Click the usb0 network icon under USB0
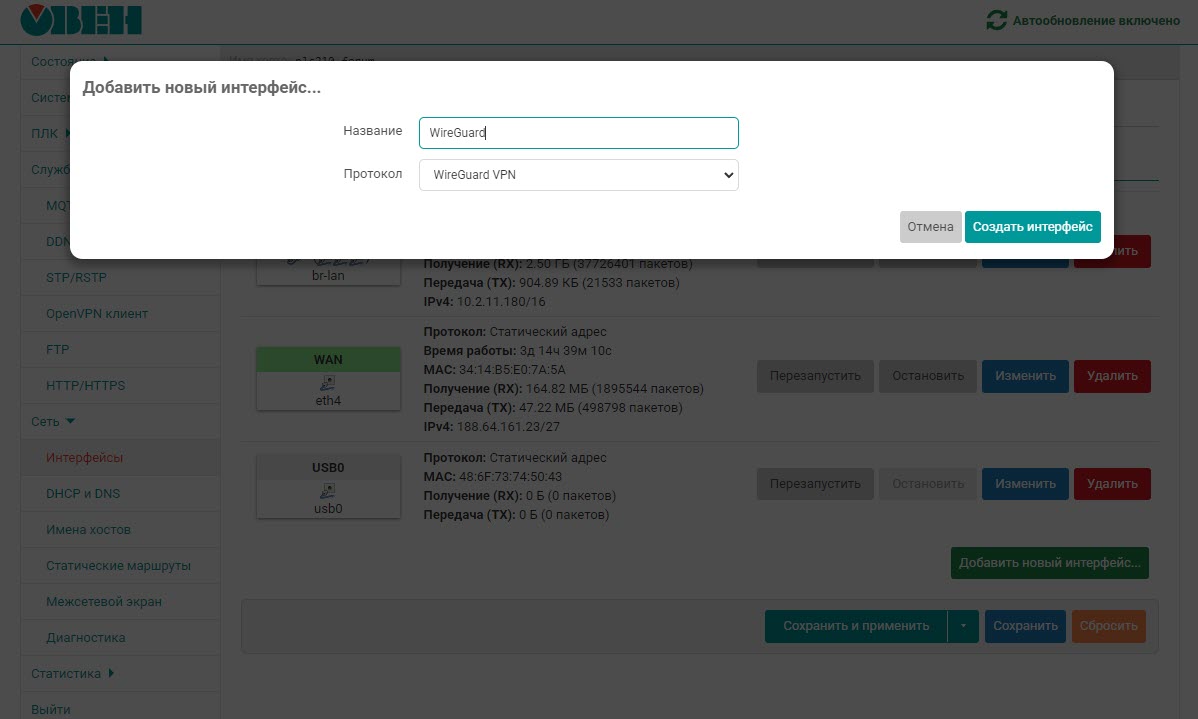Image resolution: width=1198 pixels, height=719 pixels. [x=328, y=491]
